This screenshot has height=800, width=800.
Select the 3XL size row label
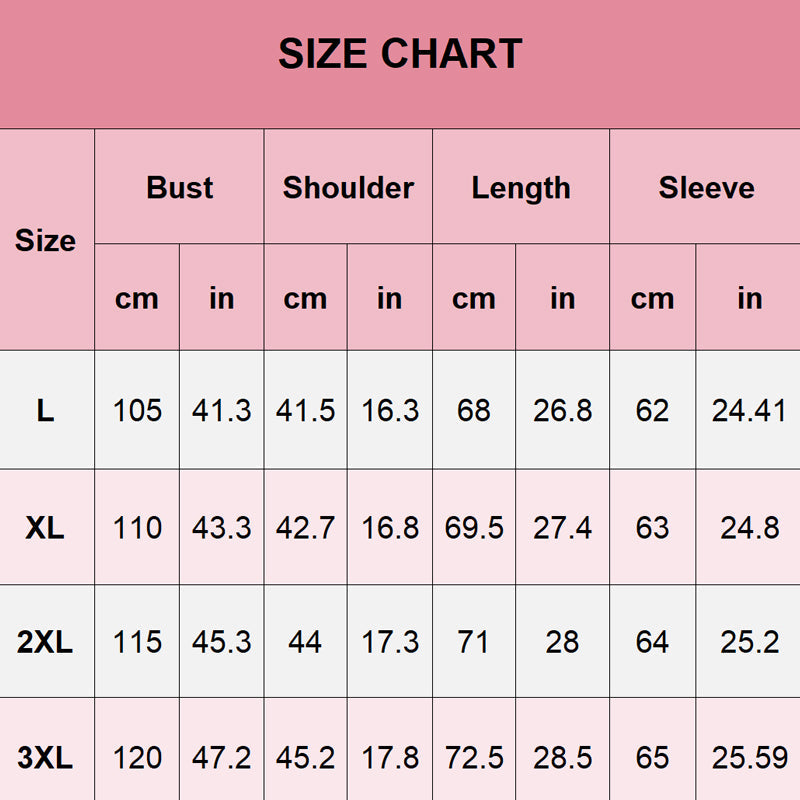pyautogui.click(x=46, y=759)
